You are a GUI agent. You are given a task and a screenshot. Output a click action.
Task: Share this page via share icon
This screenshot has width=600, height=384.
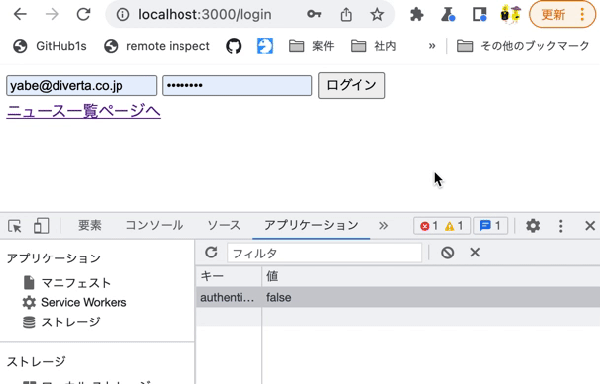point(346,15)
